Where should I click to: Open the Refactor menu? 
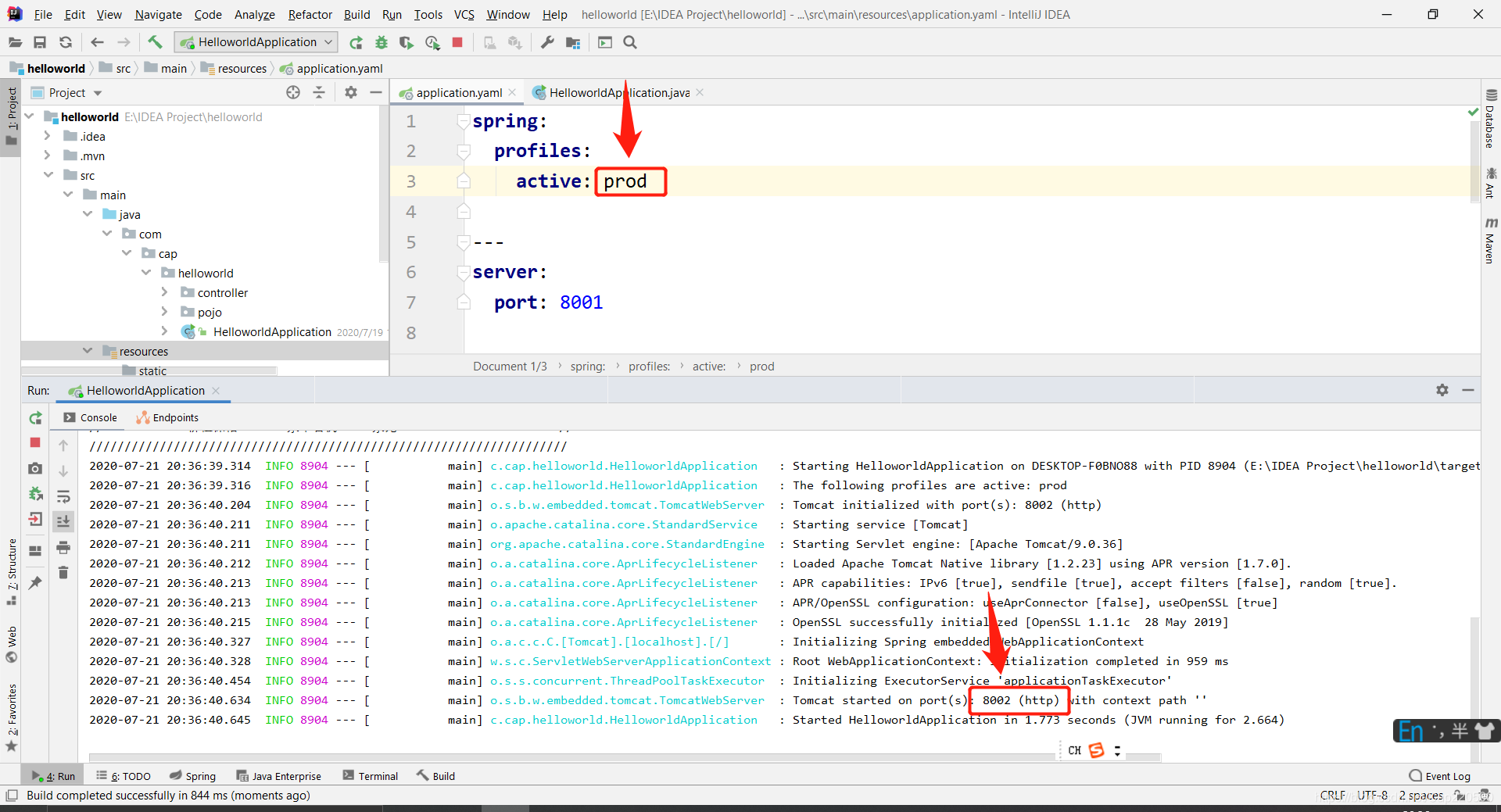(310, 14)
